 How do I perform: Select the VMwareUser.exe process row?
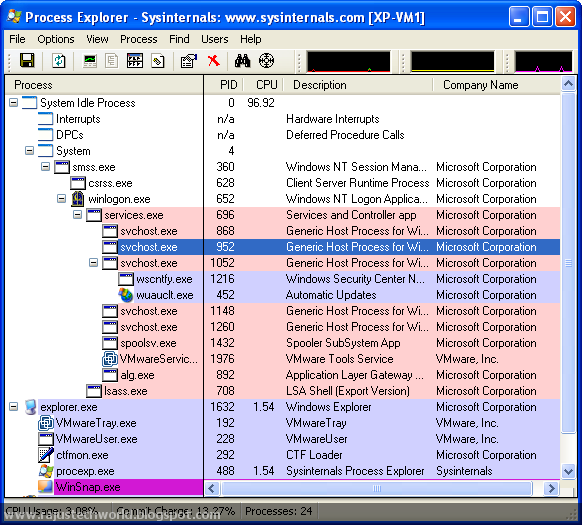(282, 439)
